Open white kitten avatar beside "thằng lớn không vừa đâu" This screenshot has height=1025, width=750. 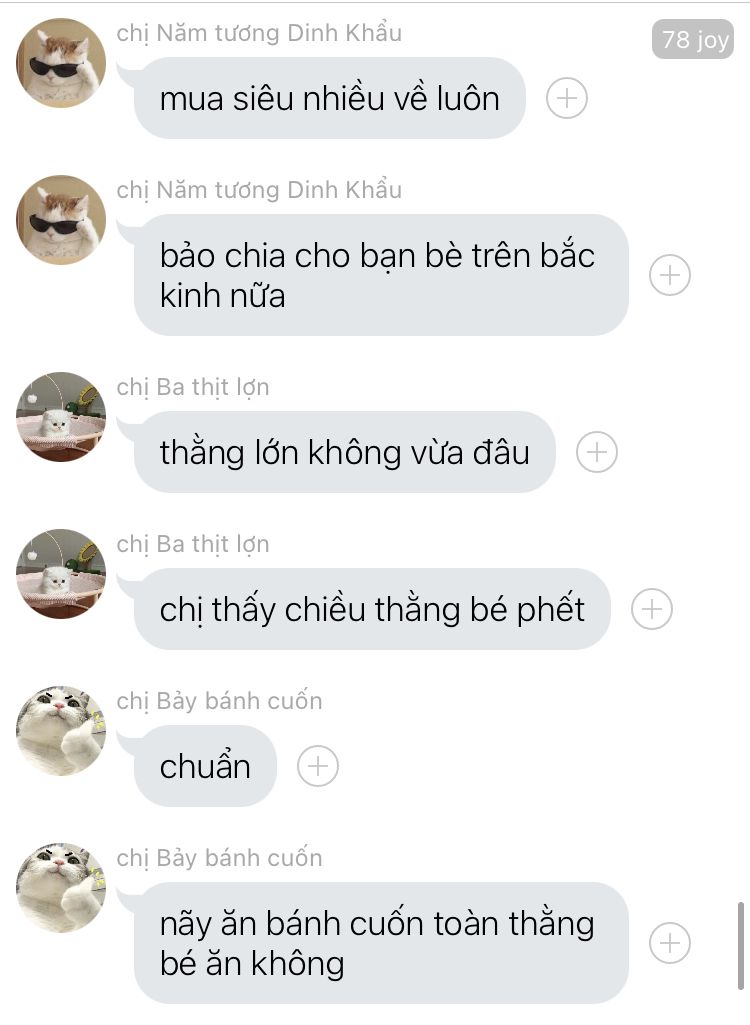coord(61,417)
